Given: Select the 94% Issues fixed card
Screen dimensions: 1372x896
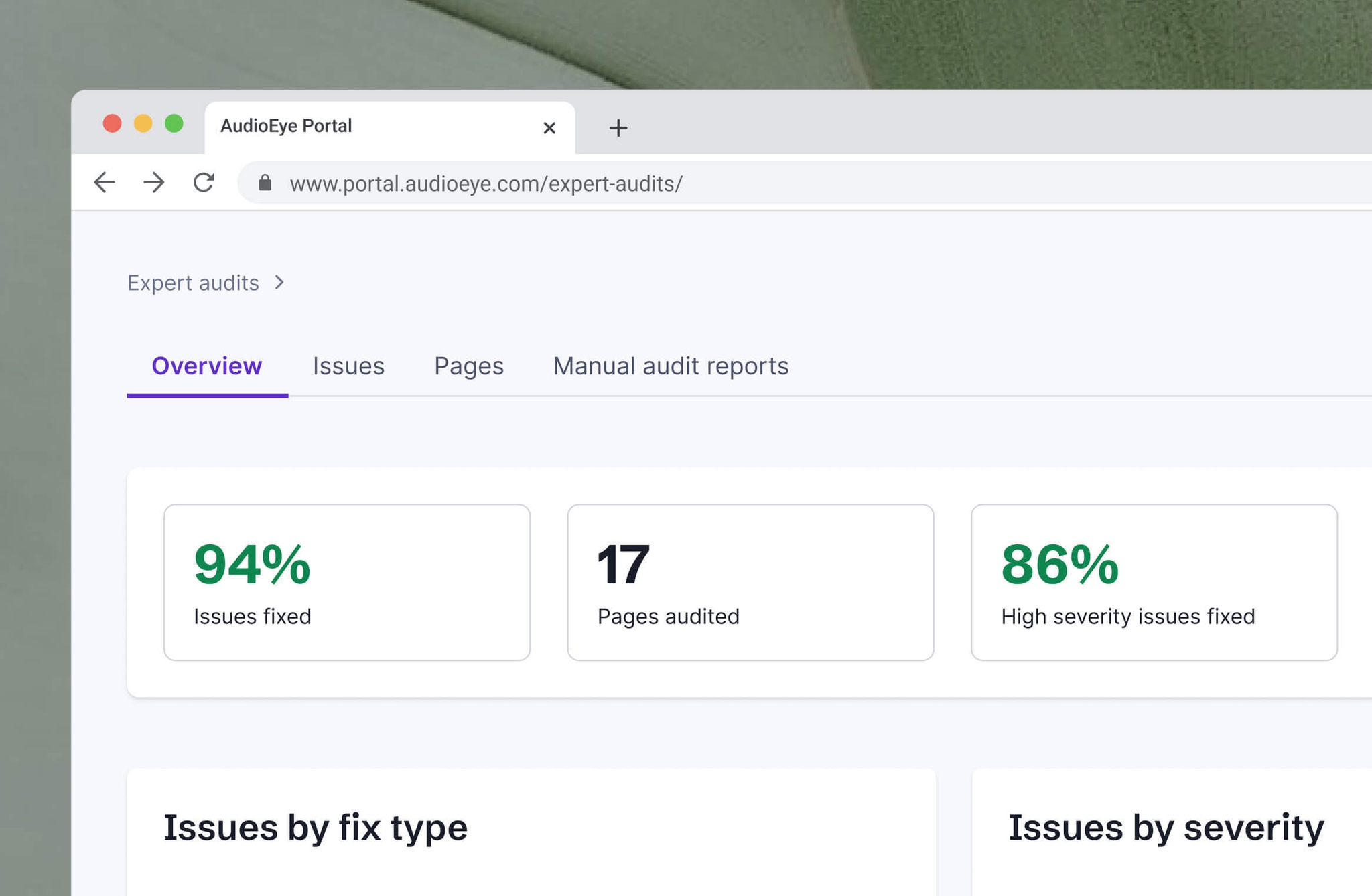Looking at the screenshot, I should pos(347,582).
